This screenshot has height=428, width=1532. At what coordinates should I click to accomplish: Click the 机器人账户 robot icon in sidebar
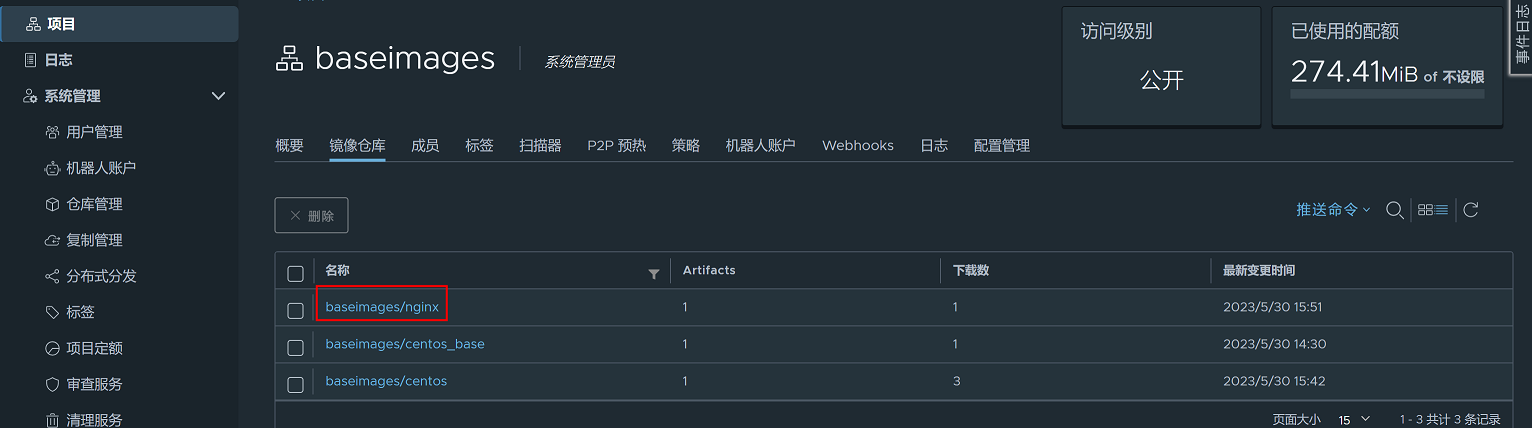53,168
